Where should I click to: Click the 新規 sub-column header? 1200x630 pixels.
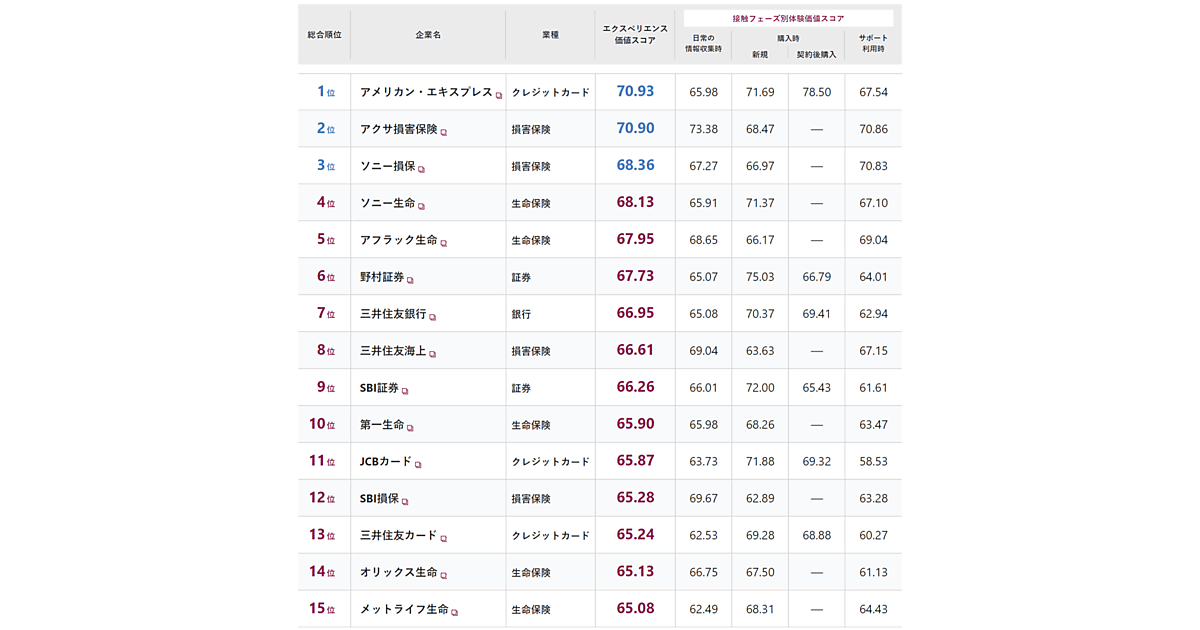(760, 54)
